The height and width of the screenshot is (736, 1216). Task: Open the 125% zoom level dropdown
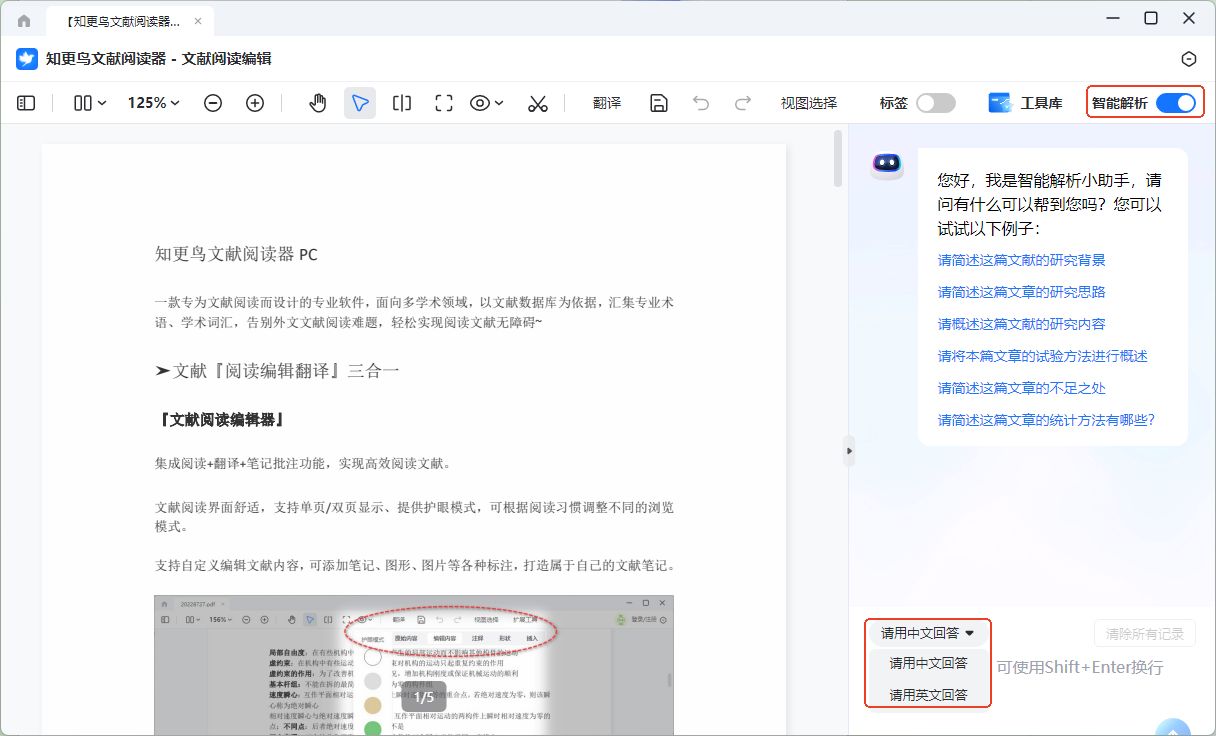pos(154,103)
